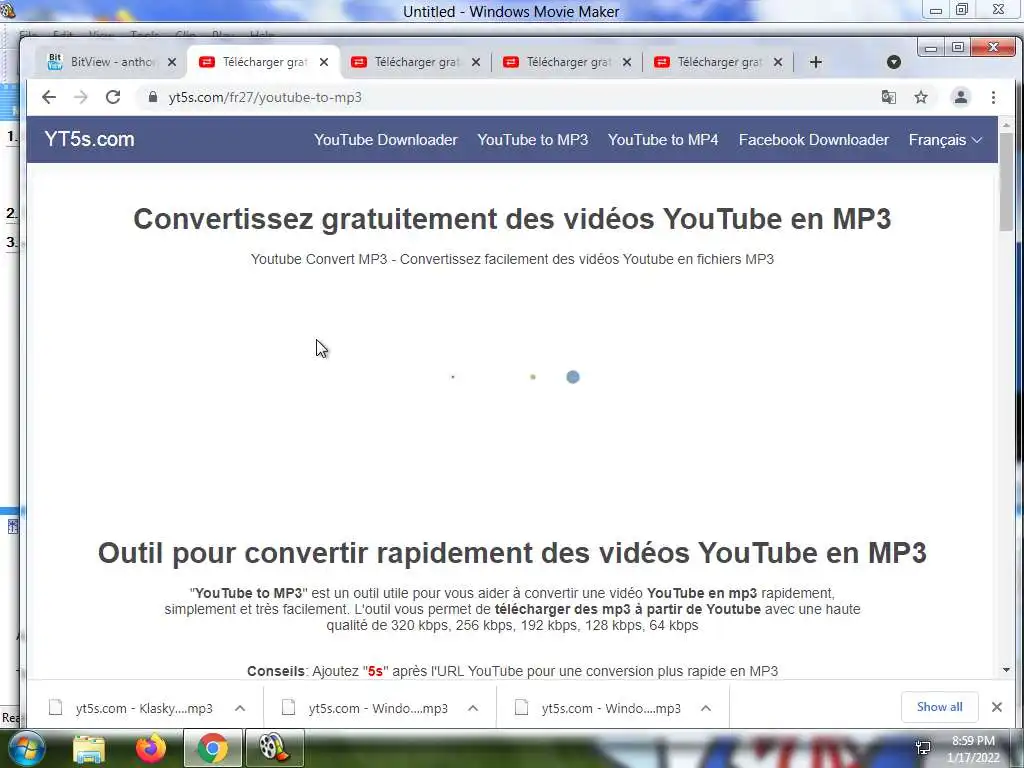Screen dimensions: 1024x768
Task: Open the tab search dropdown circle
Action: pyautogui.click(x=894, y=62)
